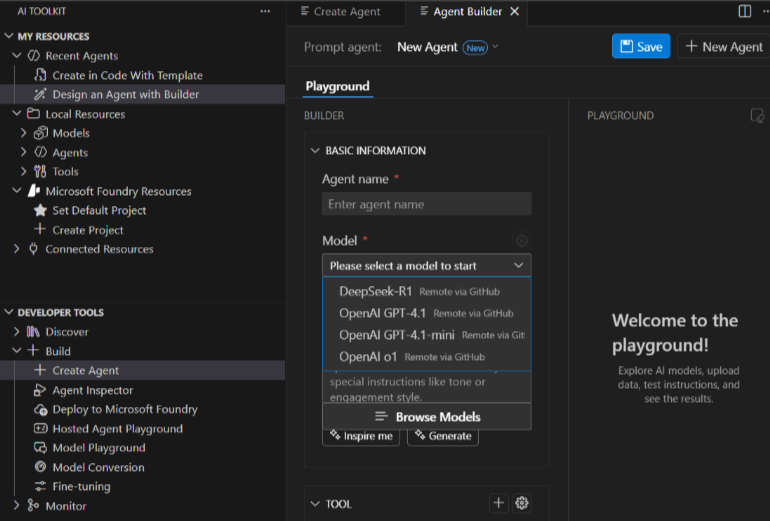Open the model selection dropdown

426,266
